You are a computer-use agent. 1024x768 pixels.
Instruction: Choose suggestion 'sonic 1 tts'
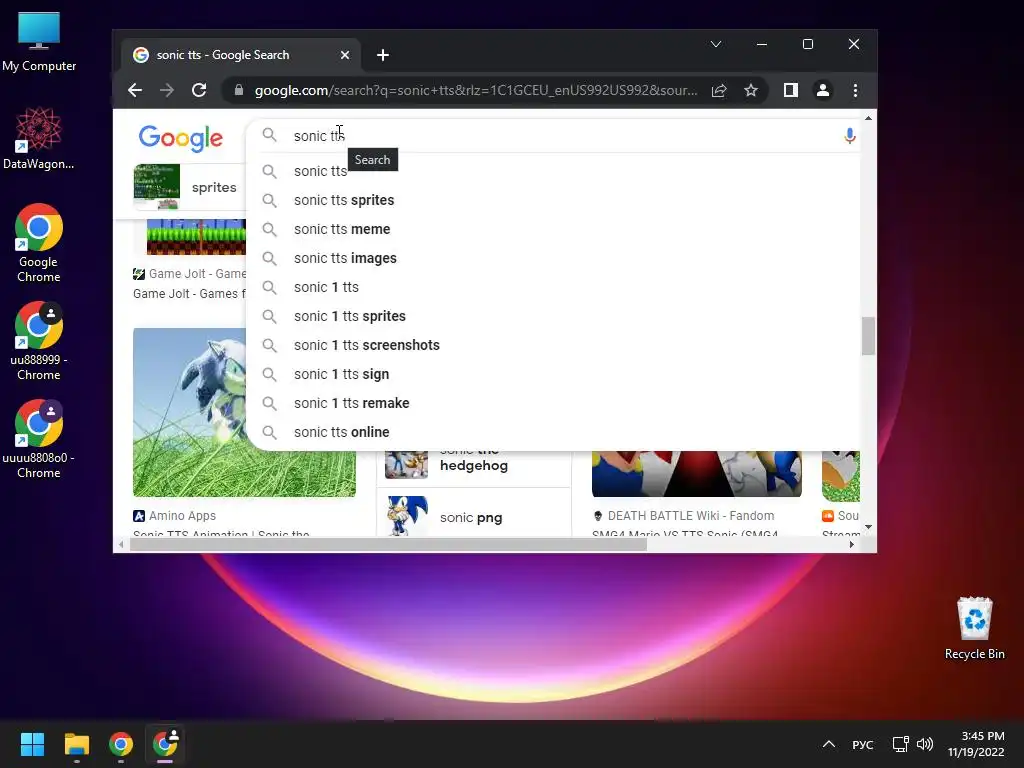[552, 287]
